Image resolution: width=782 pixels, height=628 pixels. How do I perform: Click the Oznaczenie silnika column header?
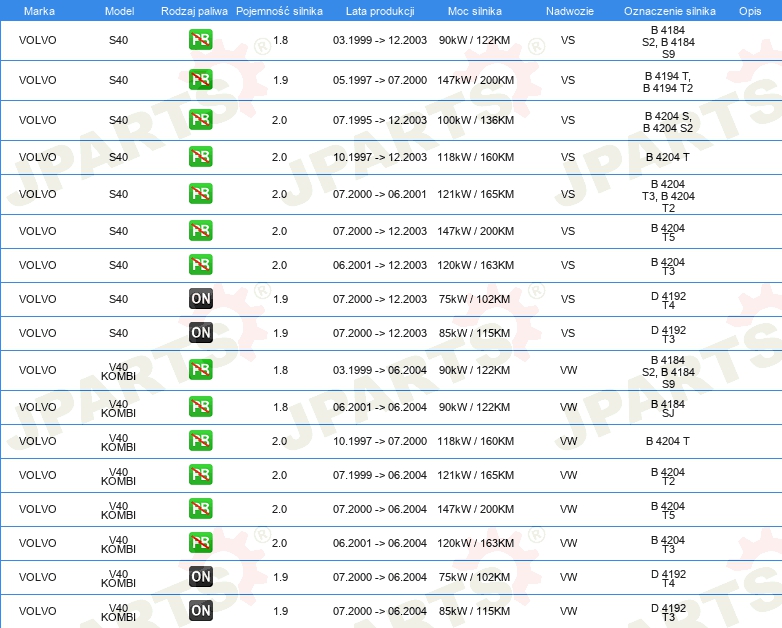click(x=670, y=11)
